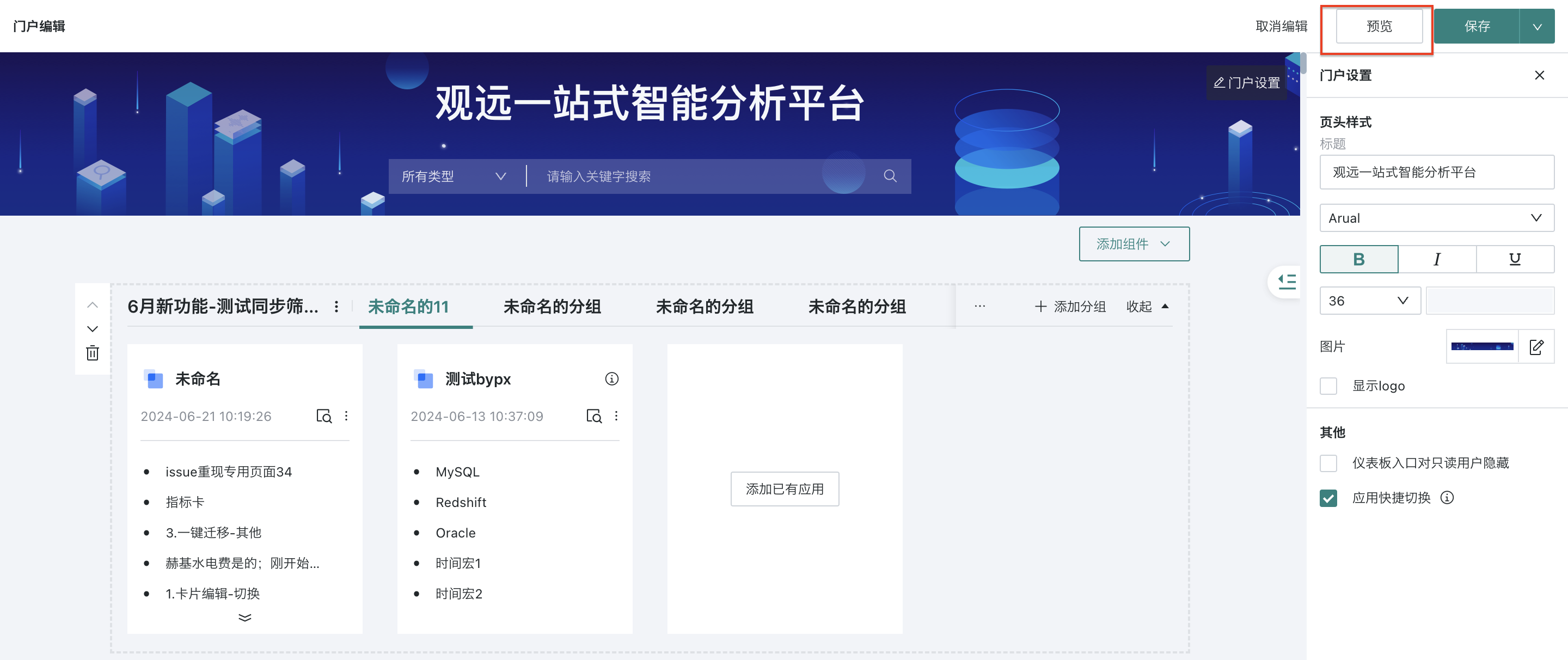Click the 添加分组 button
This screenshot has height=660, width=1568.
[x=1070, y=306]
